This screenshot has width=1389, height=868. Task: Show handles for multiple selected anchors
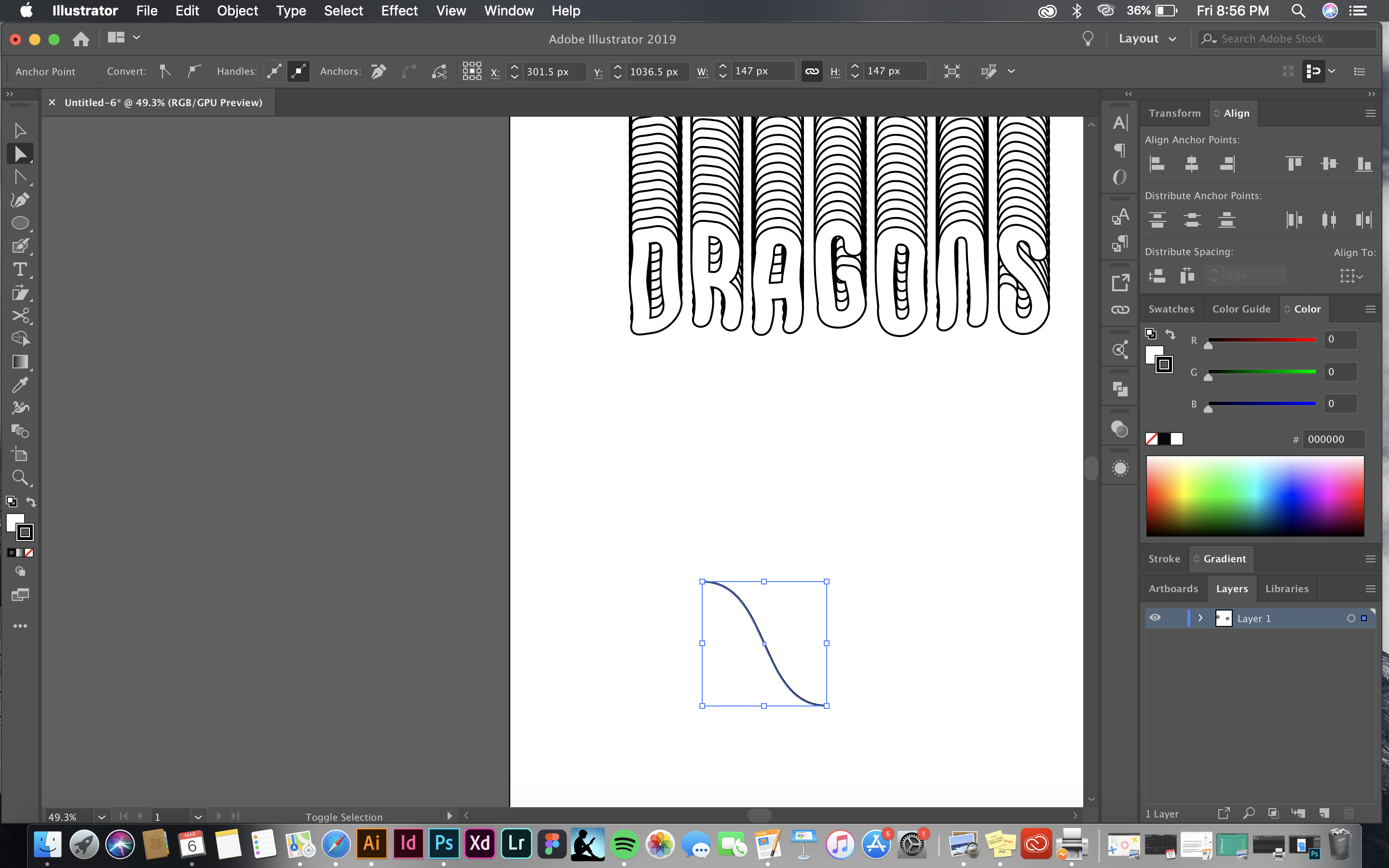(x=275, y=71)
